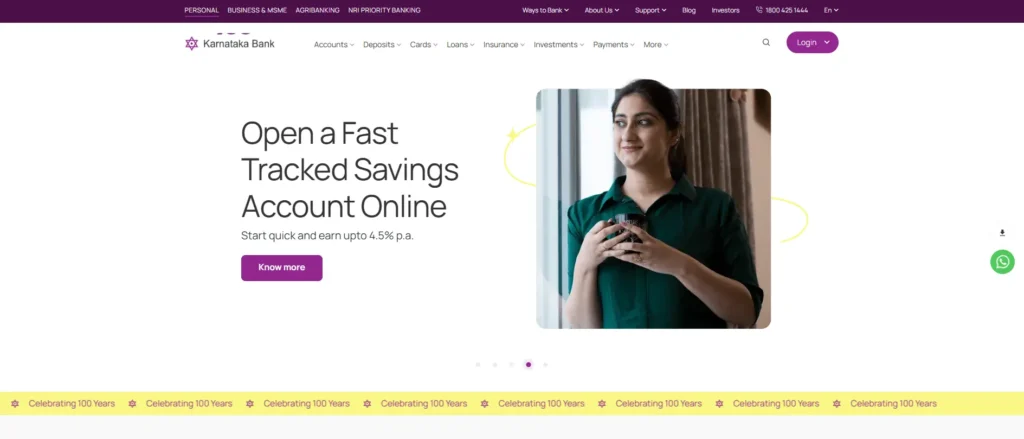Screen dimensions: 1024x439
Task: Expand the Accounts dropdown menu
Action: click(x=334, y=44)
